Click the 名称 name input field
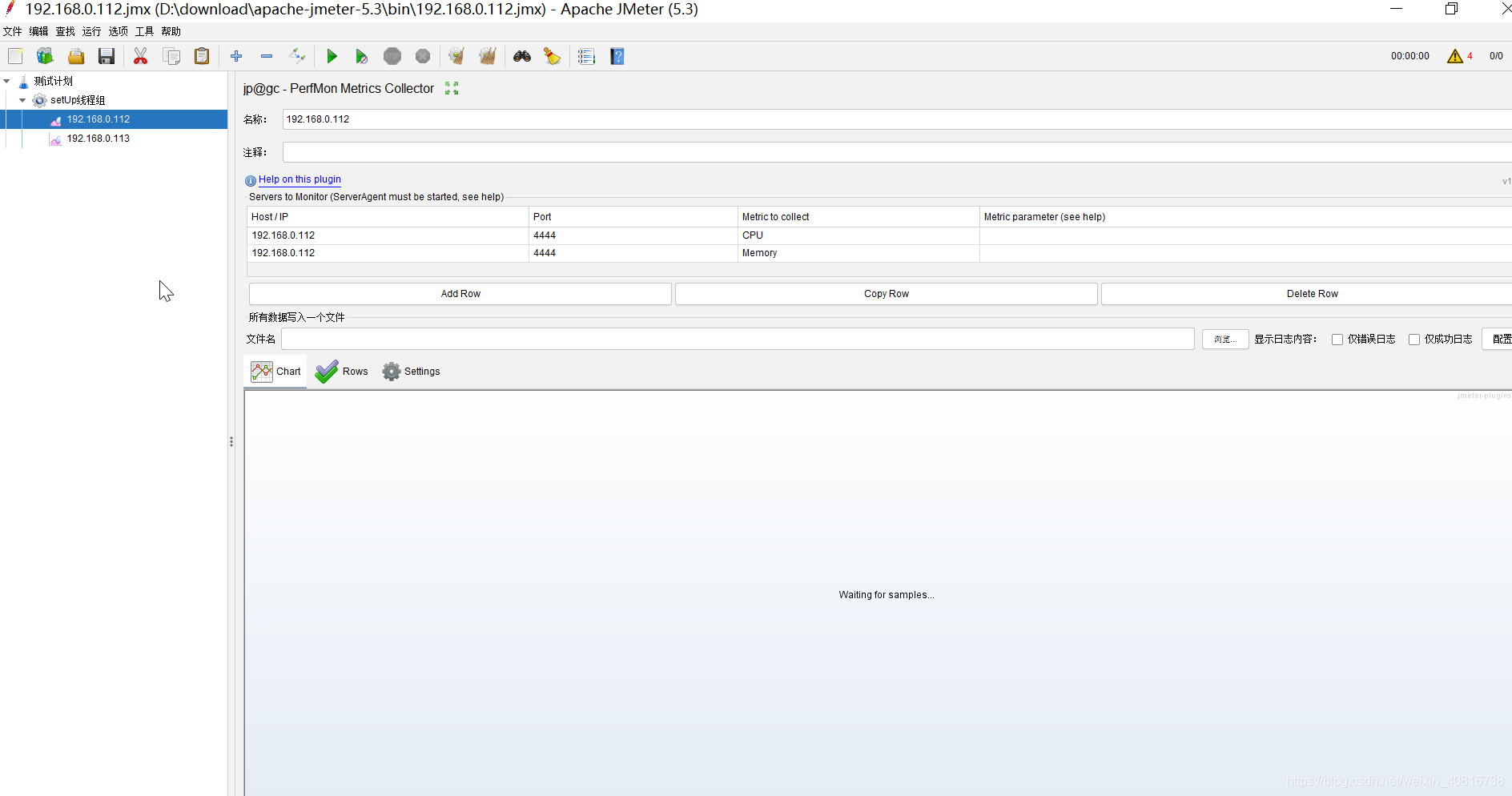1512x796 pixels. point(897,119)
